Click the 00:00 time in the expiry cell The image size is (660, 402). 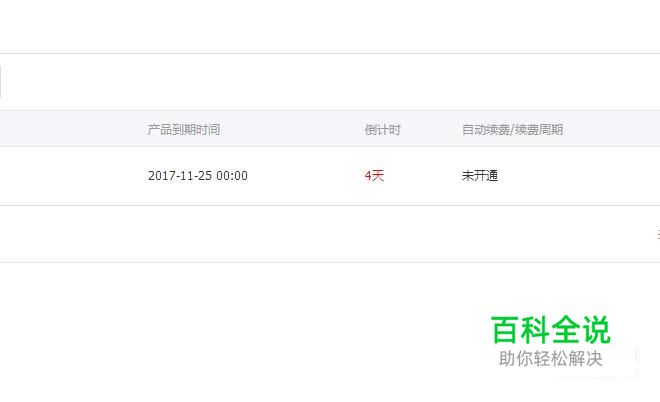click(x=232, y=176)
